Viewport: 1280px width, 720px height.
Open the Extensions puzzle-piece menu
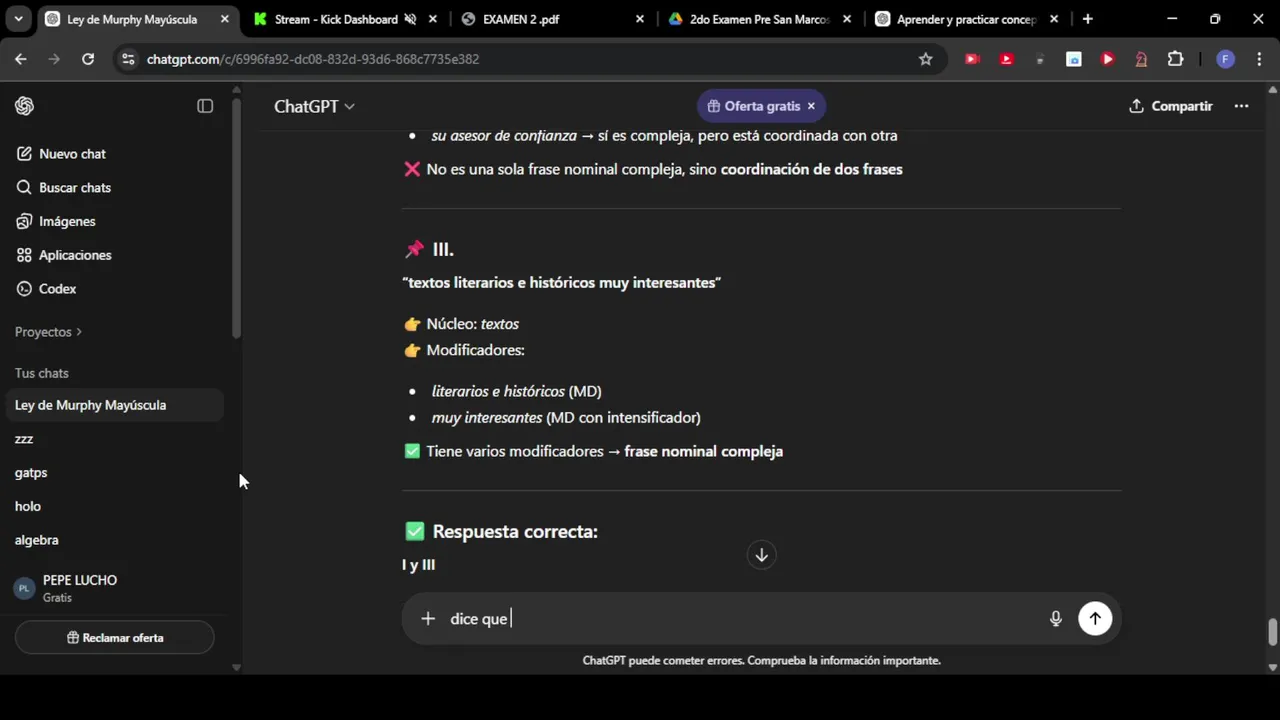click(1176, 59)
